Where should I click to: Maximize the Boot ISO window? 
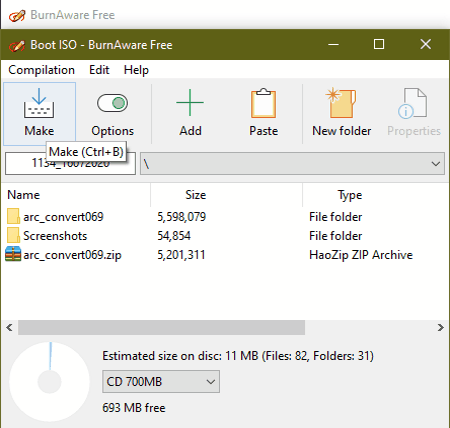379,44
